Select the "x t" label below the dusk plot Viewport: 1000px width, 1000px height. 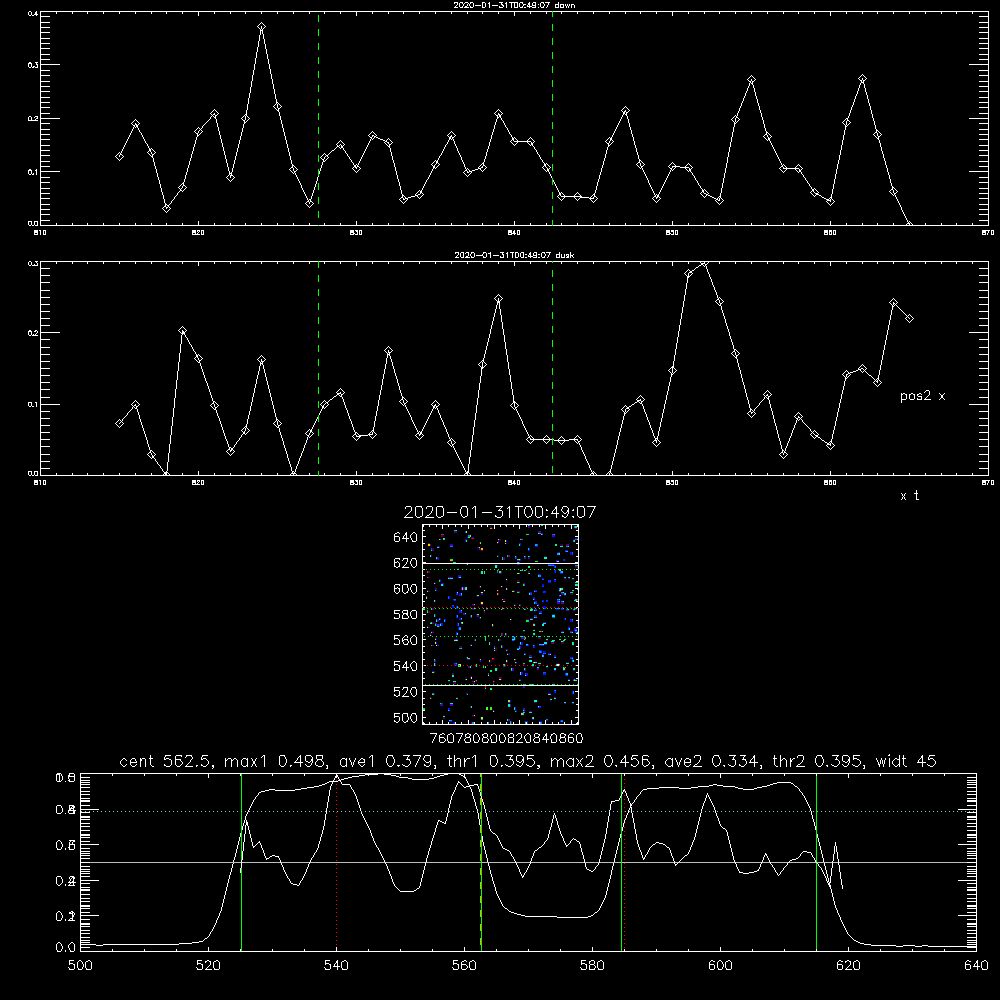point(909,496)
